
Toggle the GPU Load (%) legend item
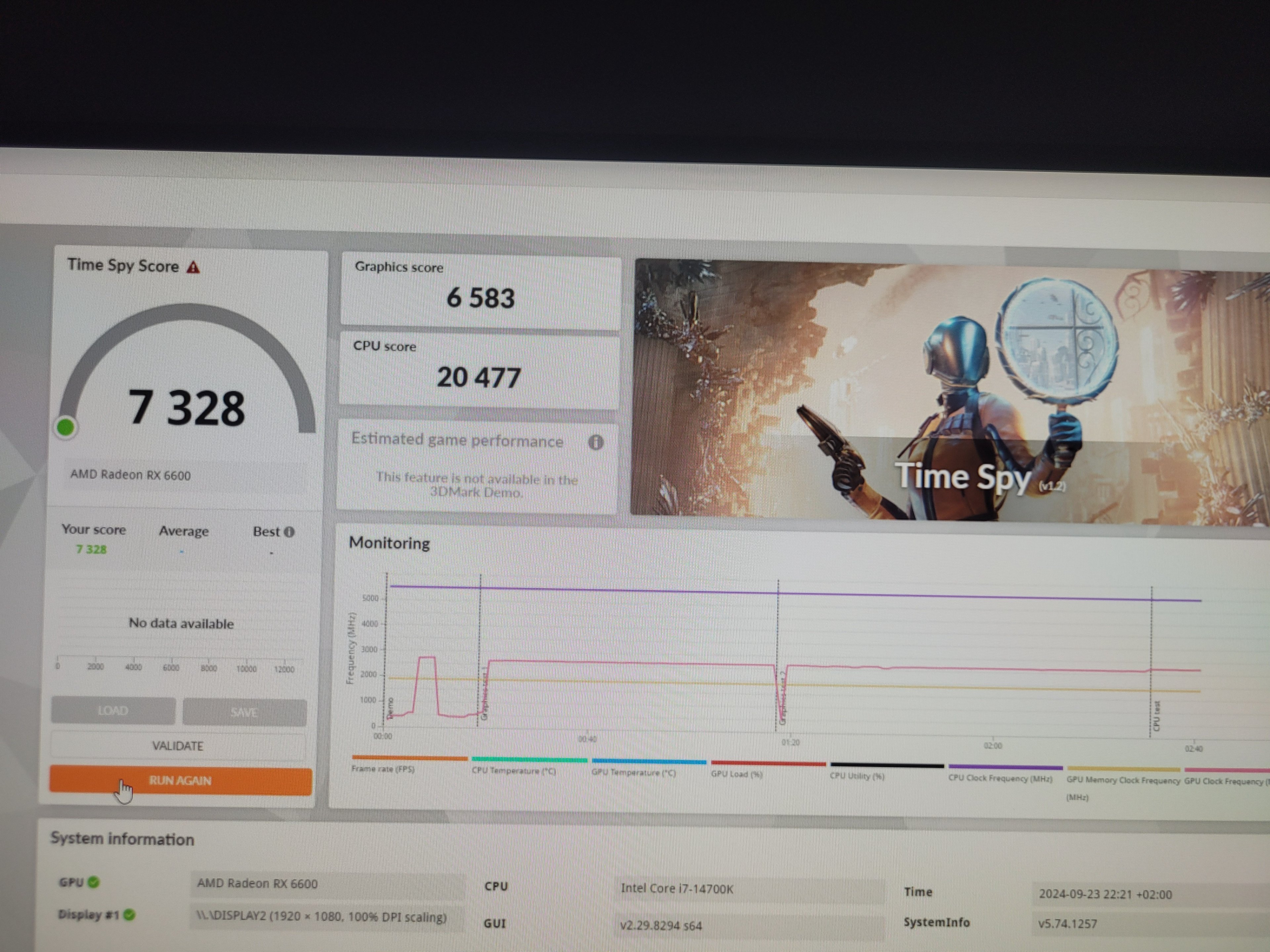pyautogui.click(x=768, y=770)
